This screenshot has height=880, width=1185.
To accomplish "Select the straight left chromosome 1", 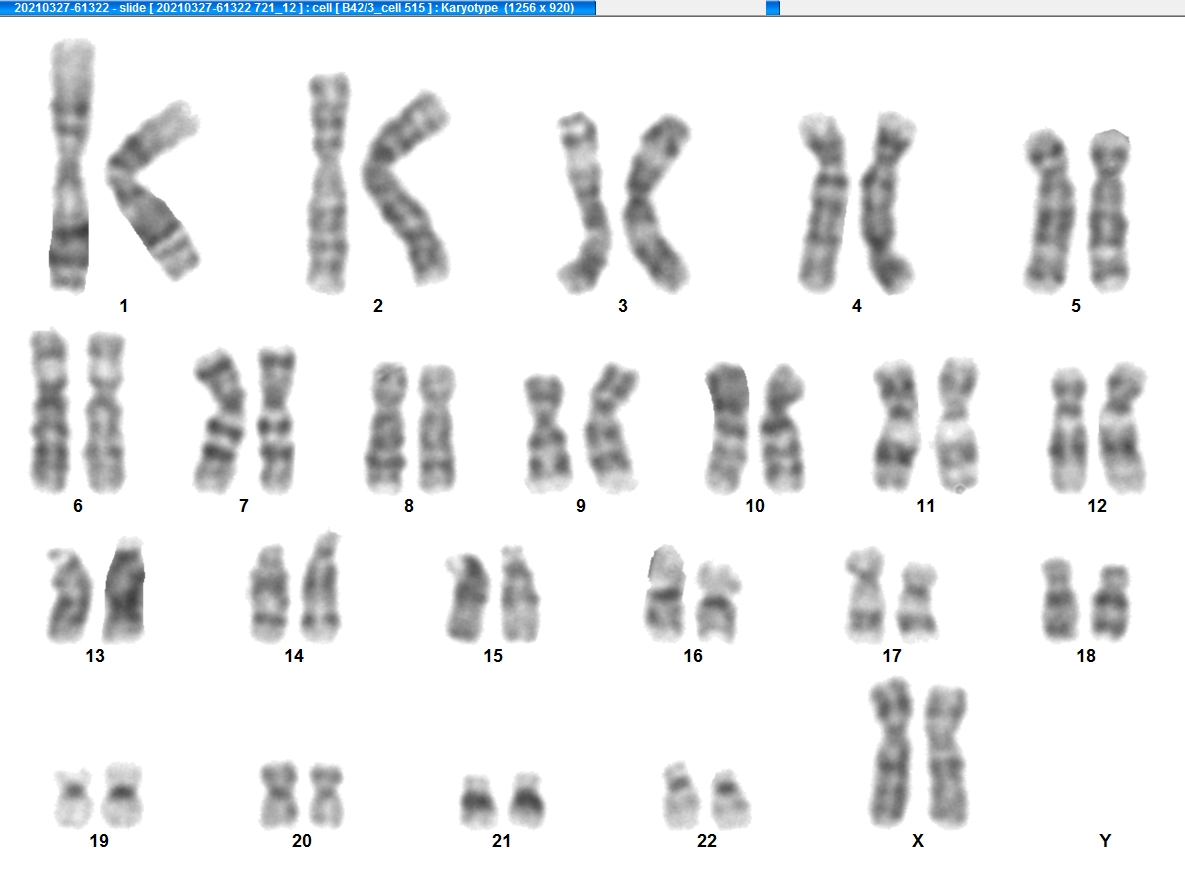I will coord(70,166).
